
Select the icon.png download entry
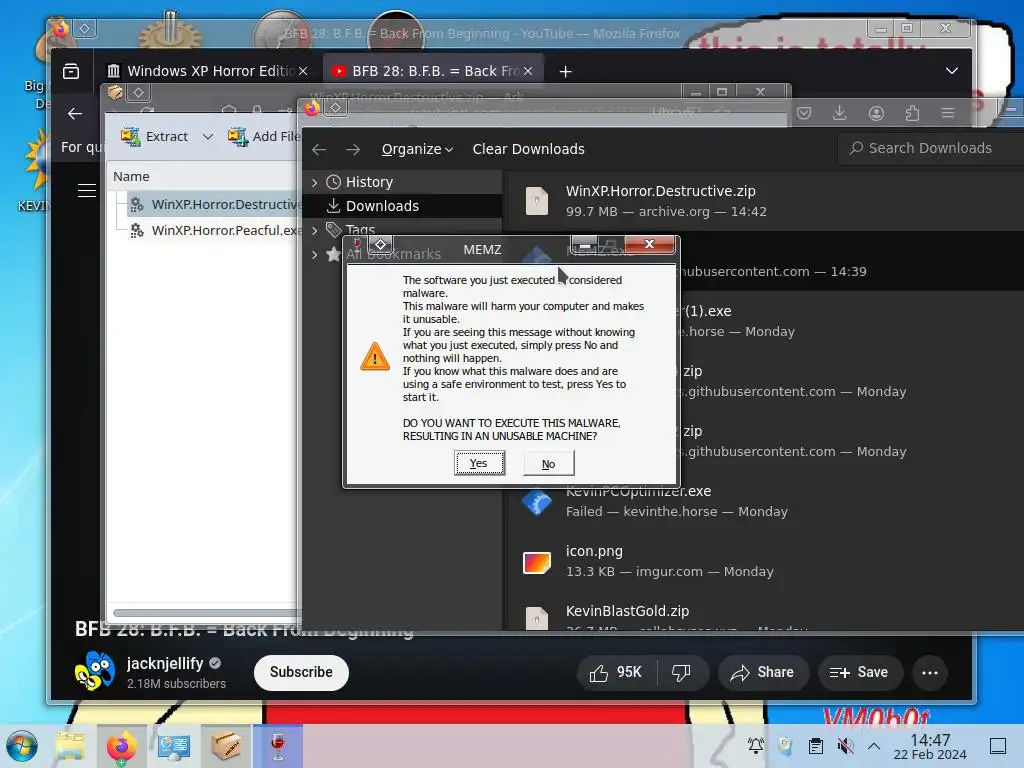point(765,561)
